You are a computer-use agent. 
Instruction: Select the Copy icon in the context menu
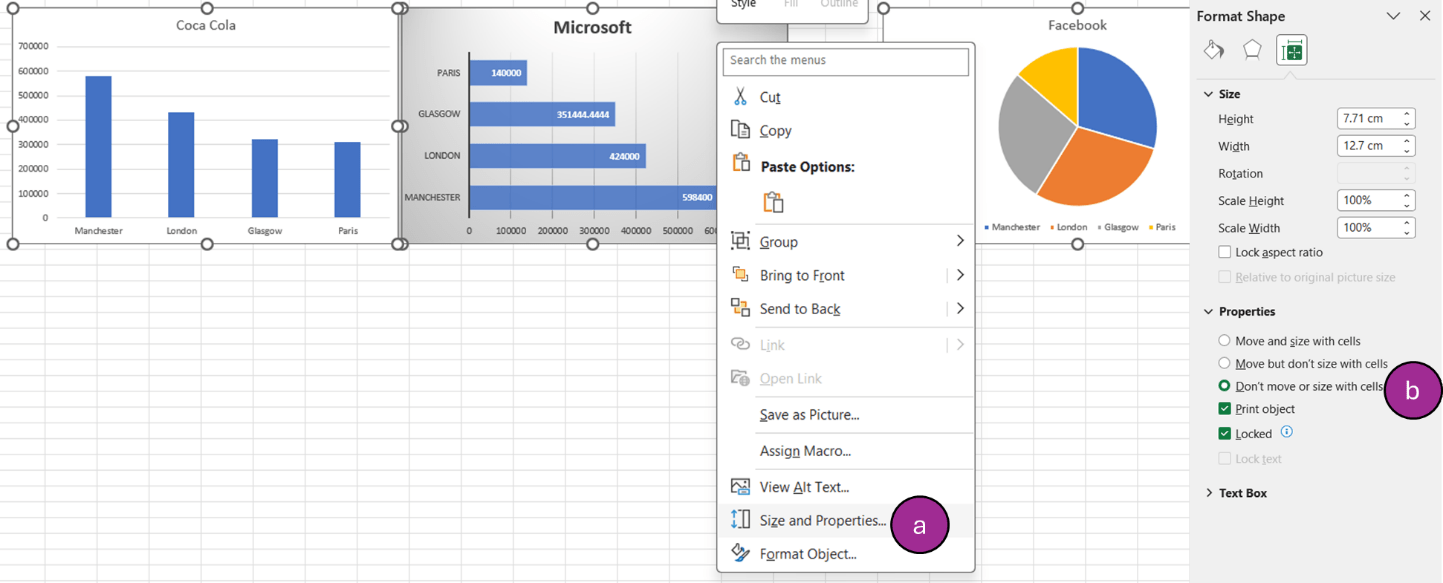[740, 130]
